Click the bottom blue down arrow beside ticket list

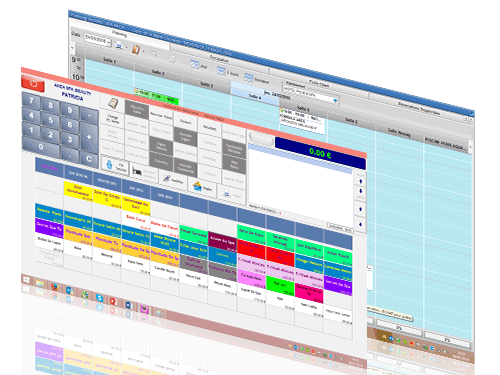(360, 224)
